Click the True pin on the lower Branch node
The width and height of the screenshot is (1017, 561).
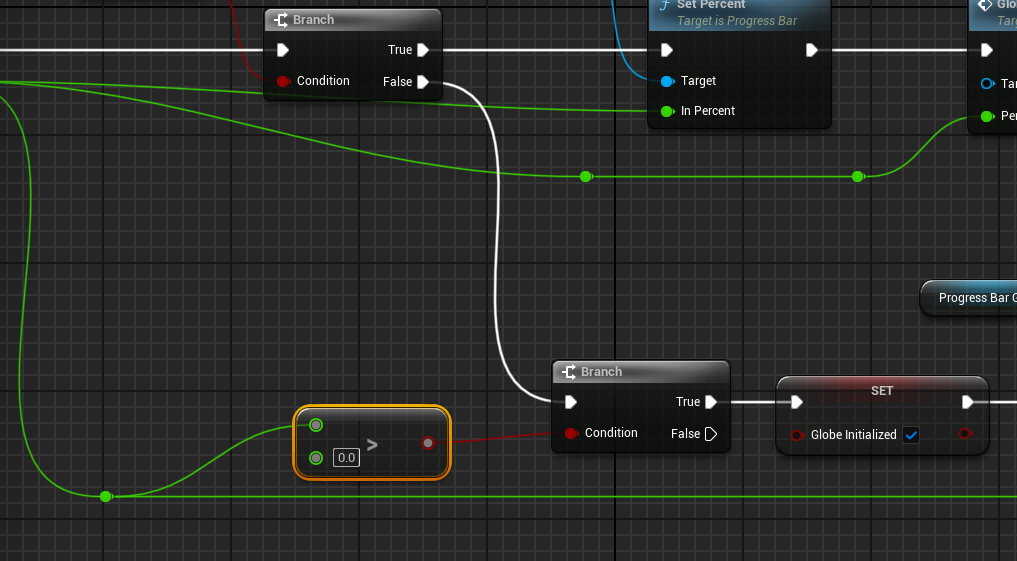click(711, 402)
